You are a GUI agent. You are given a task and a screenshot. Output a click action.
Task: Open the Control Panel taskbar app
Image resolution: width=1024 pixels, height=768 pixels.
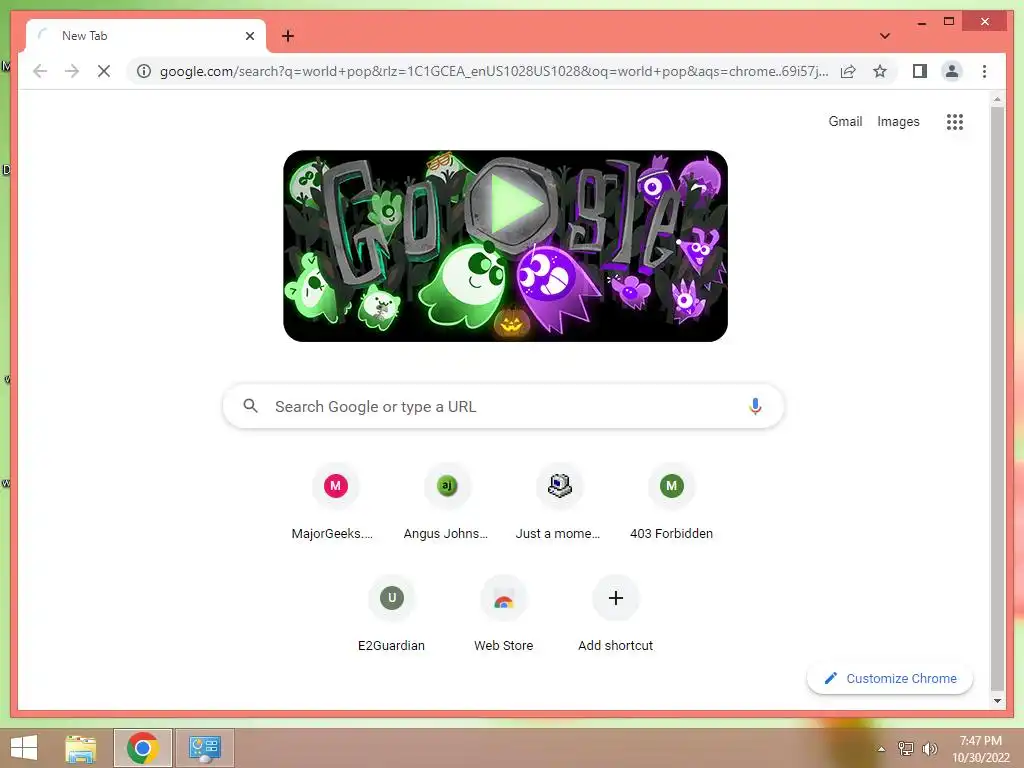[x=205, y=748]
